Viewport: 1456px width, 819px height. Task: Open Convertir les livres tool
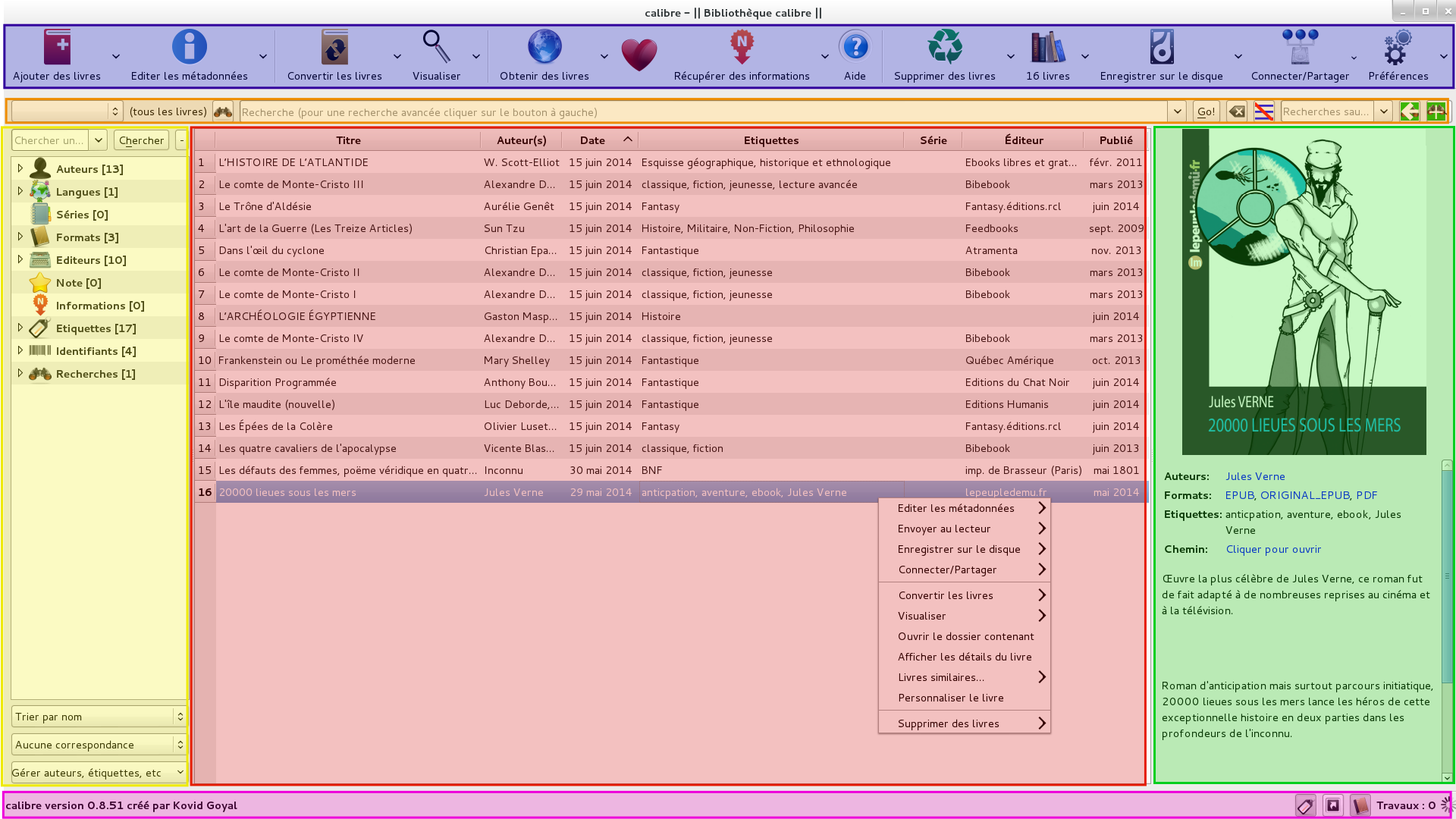334,48
